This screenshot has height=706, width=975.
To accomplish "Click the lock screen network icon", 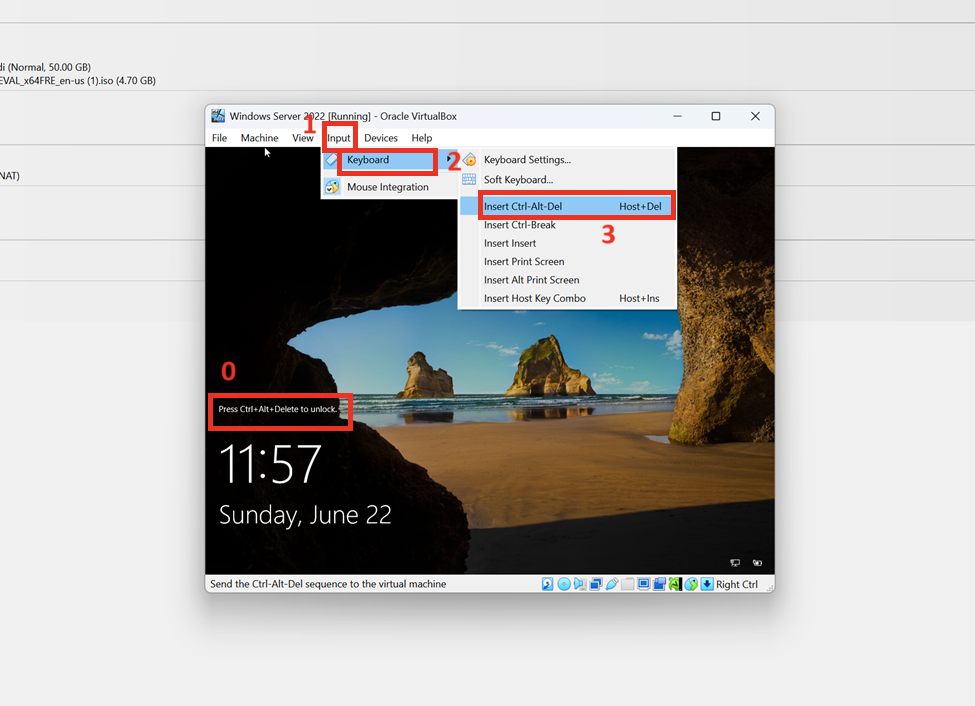I will click(735, 563).
